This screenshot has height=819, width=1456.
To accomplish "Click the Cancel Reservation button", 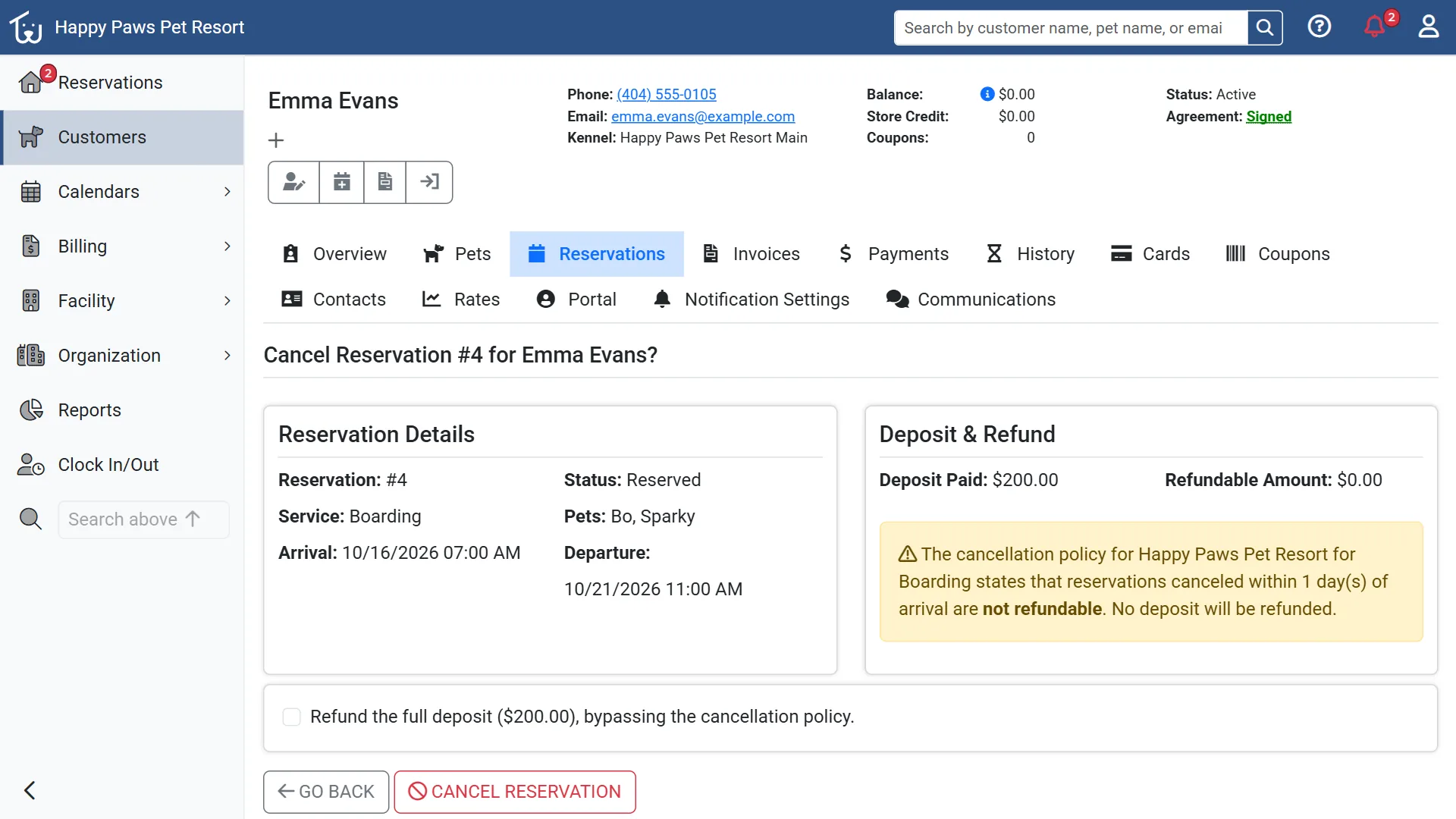I will pyautogui.click(x=515, y=792).
